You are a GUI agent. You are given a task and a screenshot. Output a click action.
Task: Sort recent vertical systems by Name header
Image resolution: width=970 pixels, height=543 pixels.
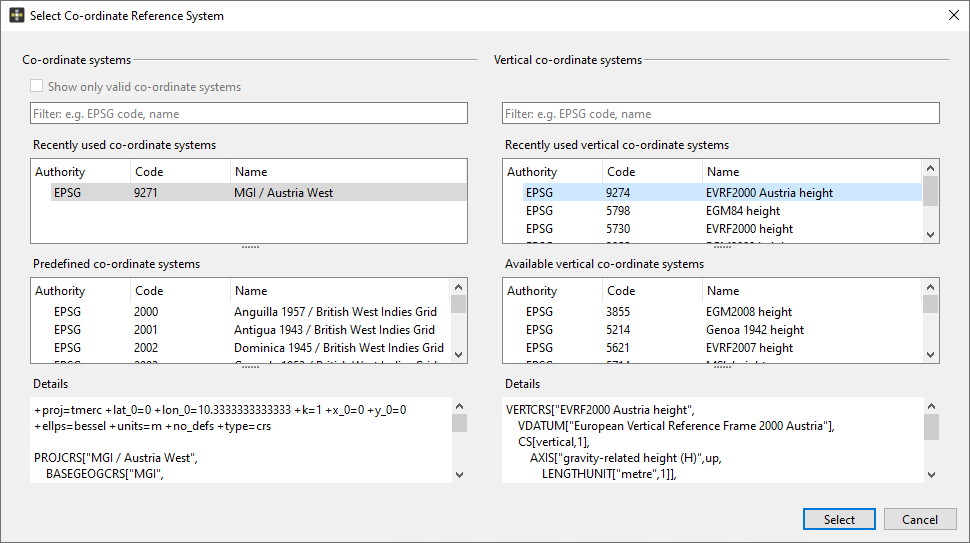point(812,172)
